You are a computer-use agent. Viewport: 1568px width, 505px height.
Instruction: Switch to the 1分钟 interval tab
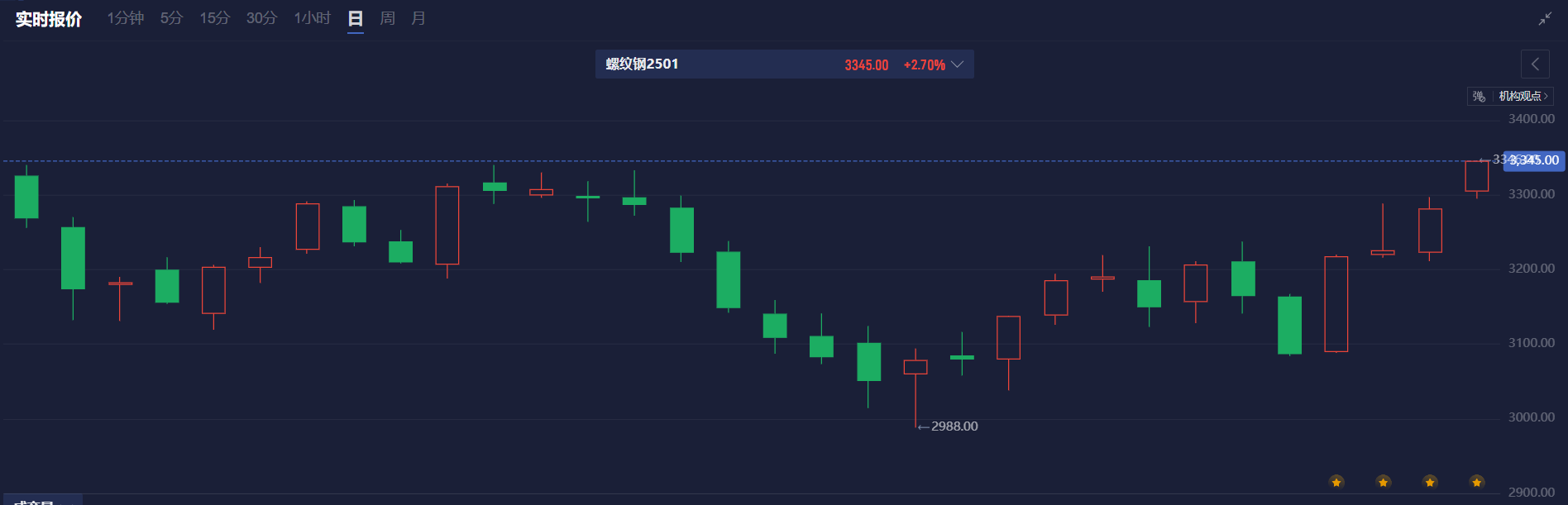(x=126, y=18)
